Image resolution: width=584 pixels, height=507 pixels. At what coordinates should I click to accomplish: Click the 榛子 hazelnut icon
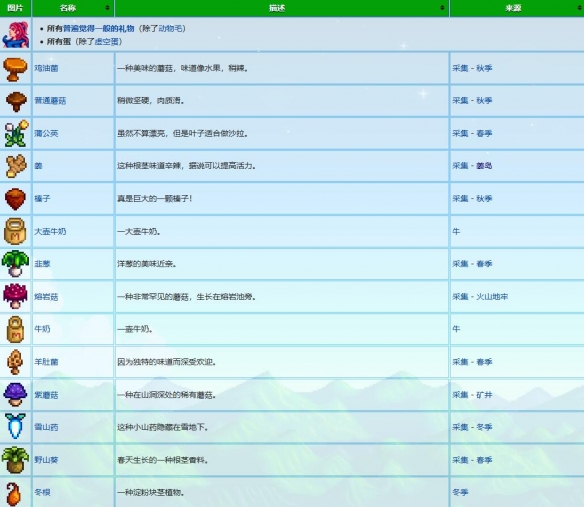(x=15, y=199)
